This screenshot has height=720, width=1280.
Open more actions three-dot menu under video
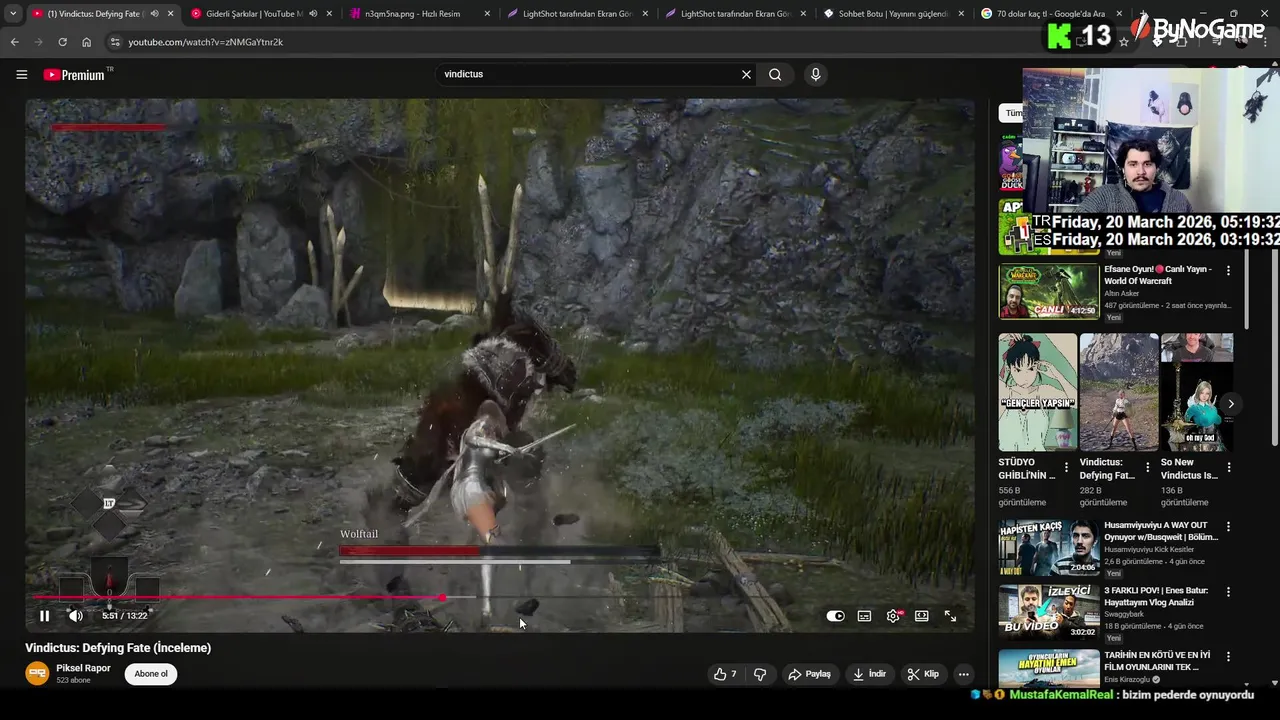tap(963, 674)
